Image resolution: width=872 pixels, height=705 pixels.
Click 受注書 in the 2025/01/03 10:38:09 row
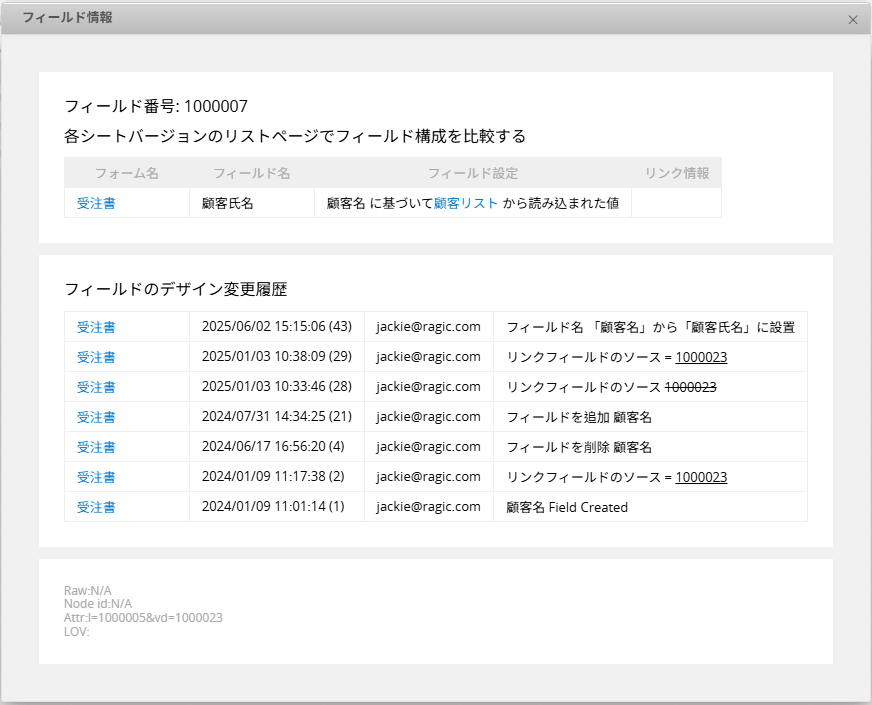click(96, 357)
